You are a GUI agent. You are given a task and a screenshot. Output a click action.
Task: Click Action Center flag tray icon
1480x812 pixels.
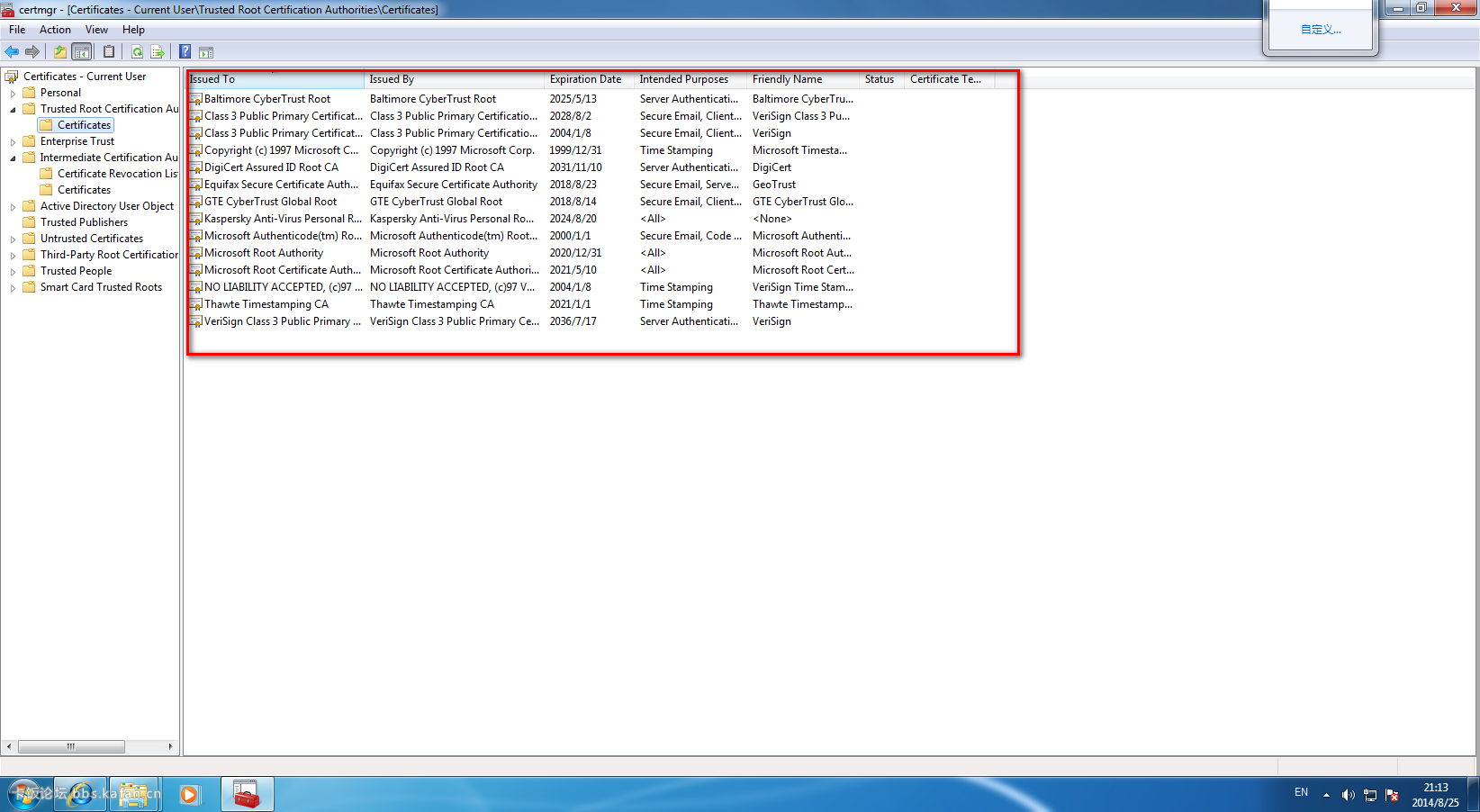(x=1393, y=795)
